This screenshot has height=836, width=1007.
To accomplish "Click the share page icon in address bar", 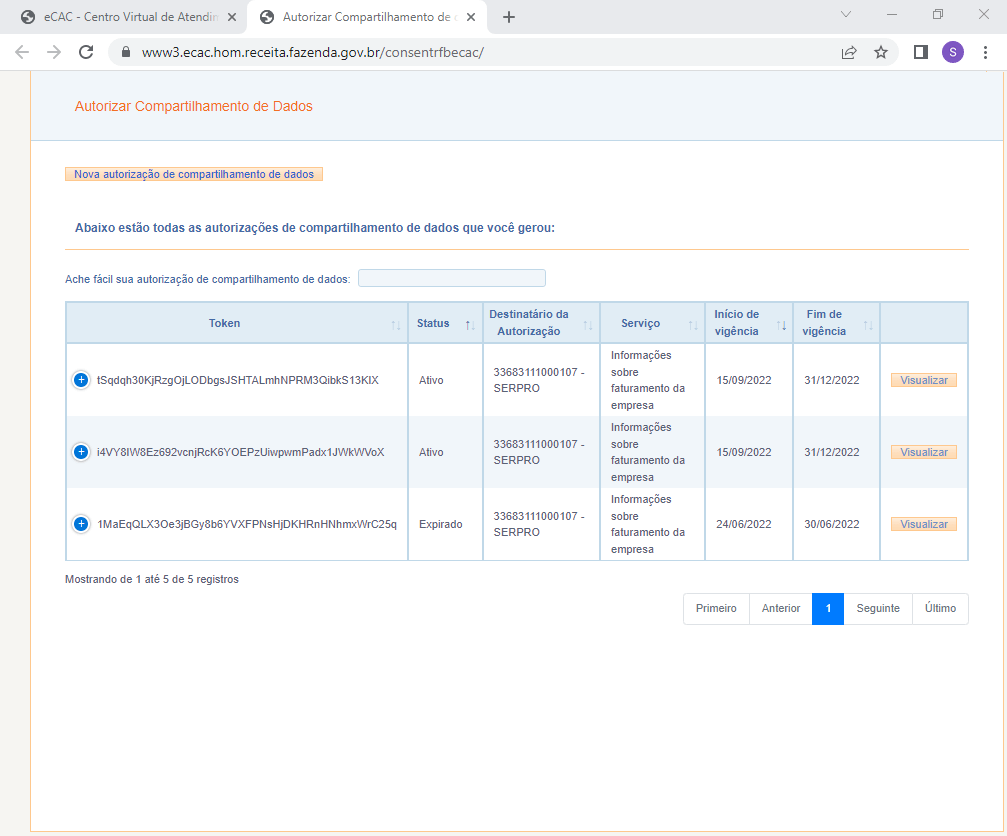I will click(849, 52).
